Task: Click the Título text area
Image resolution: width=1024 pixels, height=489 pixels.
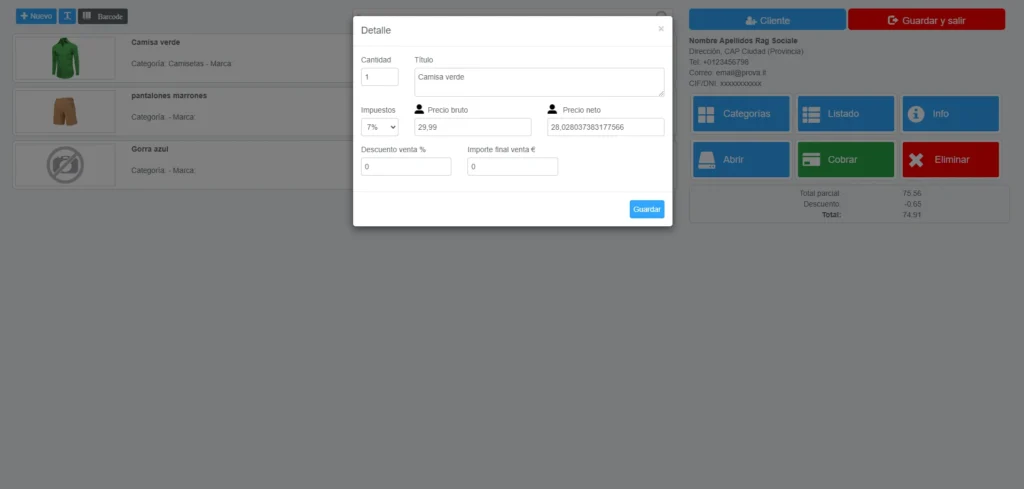Action: pos(539,82)
